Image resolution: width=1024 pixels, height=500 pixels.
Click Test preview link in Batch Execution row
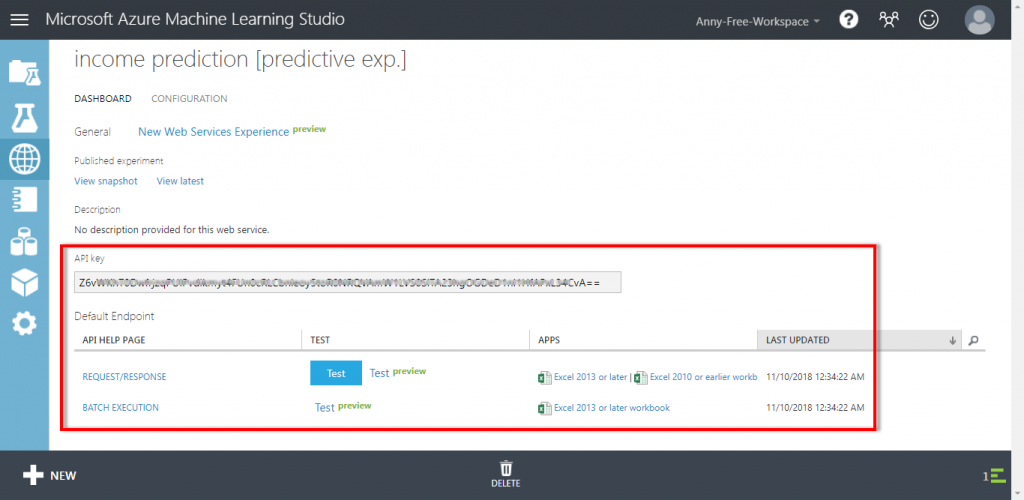[343, 407]
